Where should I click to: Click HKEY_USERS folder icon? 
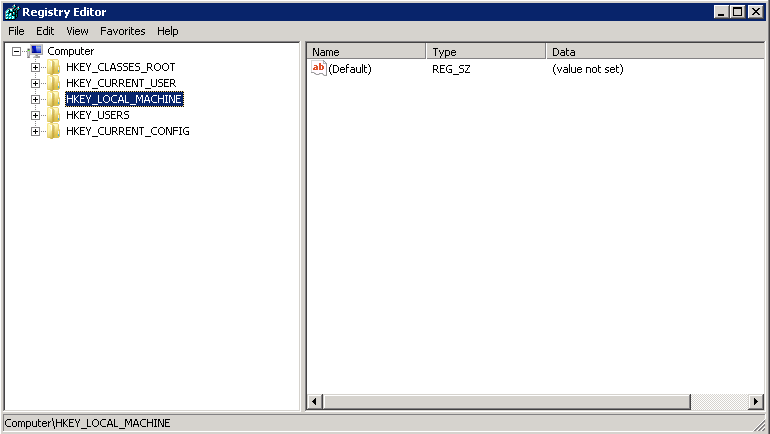[x=54, y=115]
